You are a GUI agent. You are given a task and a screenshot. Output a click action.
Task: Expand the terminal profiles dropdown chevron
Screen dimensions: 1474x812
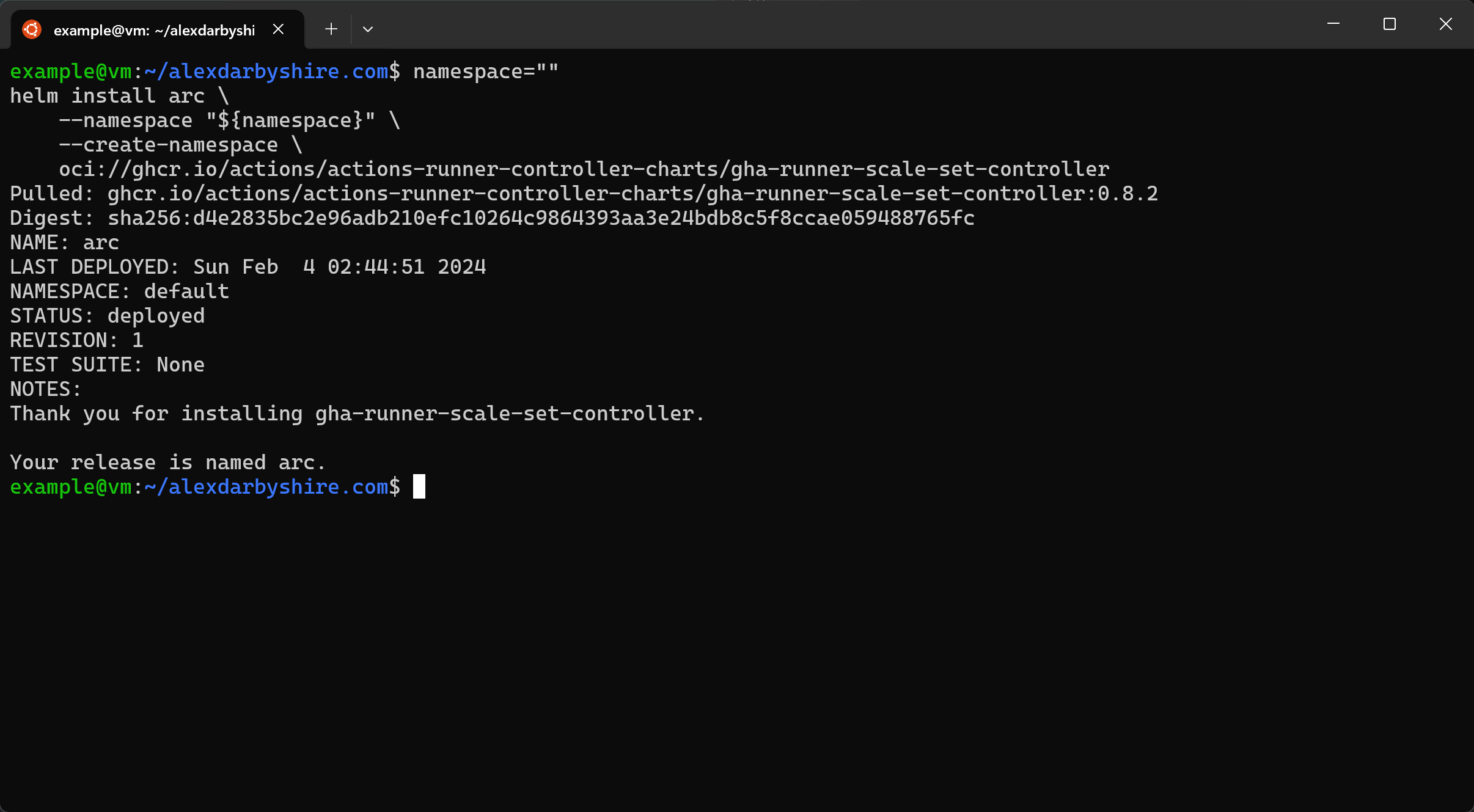click(368, 29)
